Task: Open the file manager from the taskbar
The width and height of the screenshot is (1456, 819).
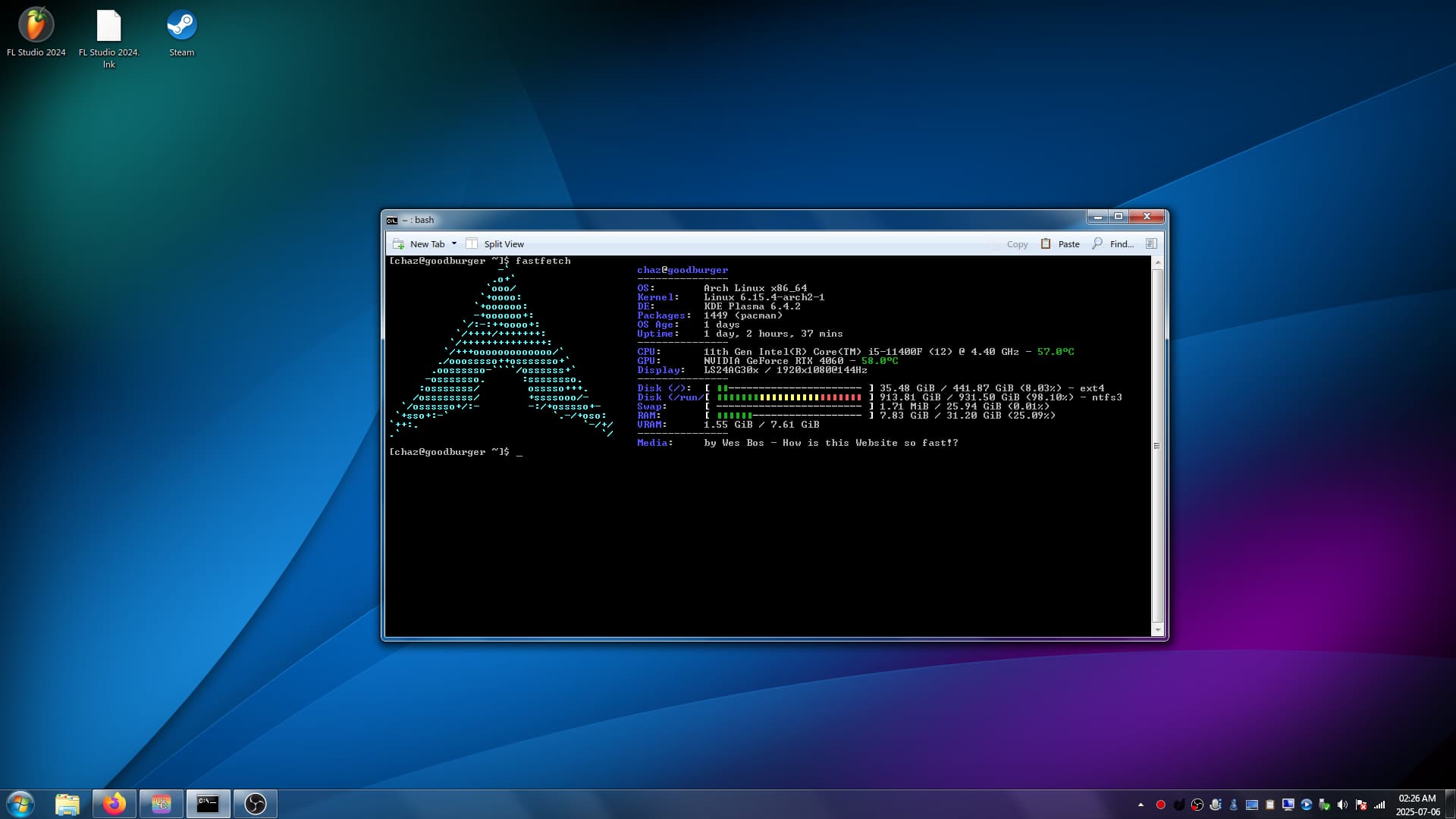Action: [67, 804]
